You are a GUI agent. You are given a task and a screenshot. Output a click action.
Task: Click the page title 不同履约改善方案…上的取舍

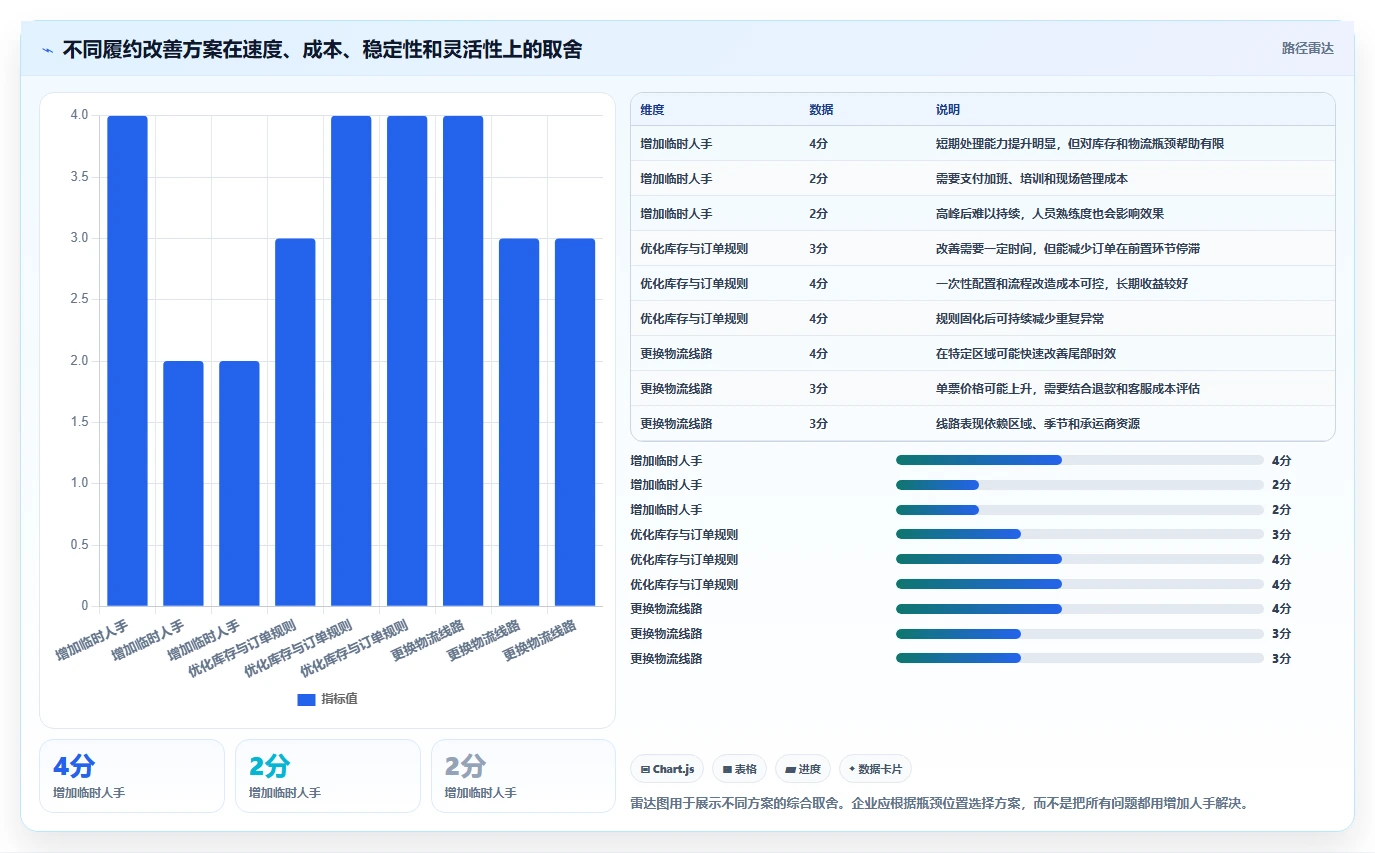pyautogui.click(x=322, y=49)
